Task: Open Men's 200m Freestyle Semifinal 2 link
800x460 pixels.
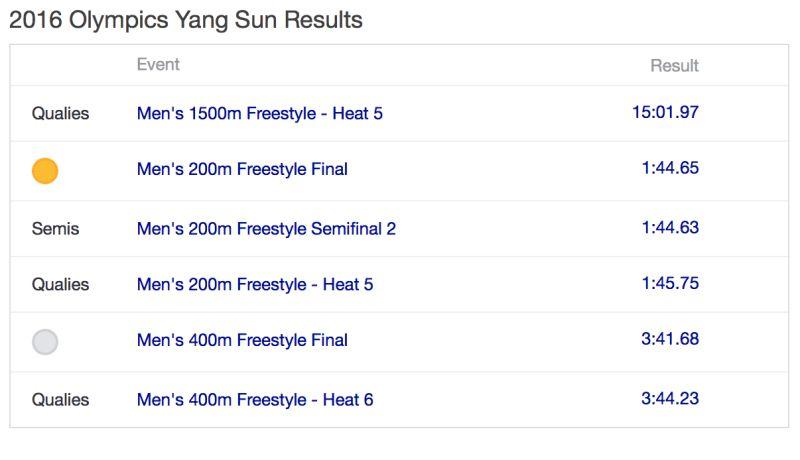Action: [266, 229]
